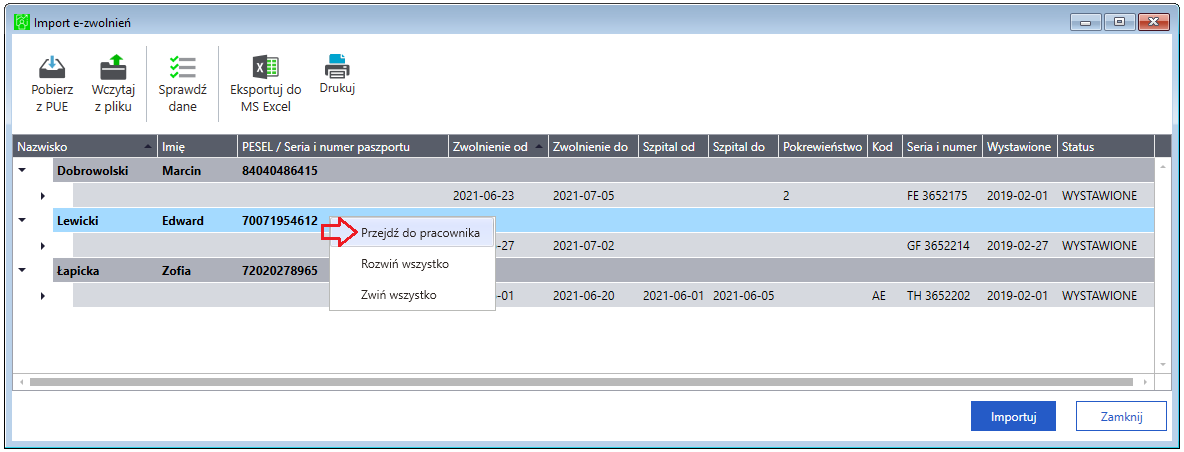Collapse the Lewicki group row
Viewport: 1184px width, 452px height.
coord(23,220)
